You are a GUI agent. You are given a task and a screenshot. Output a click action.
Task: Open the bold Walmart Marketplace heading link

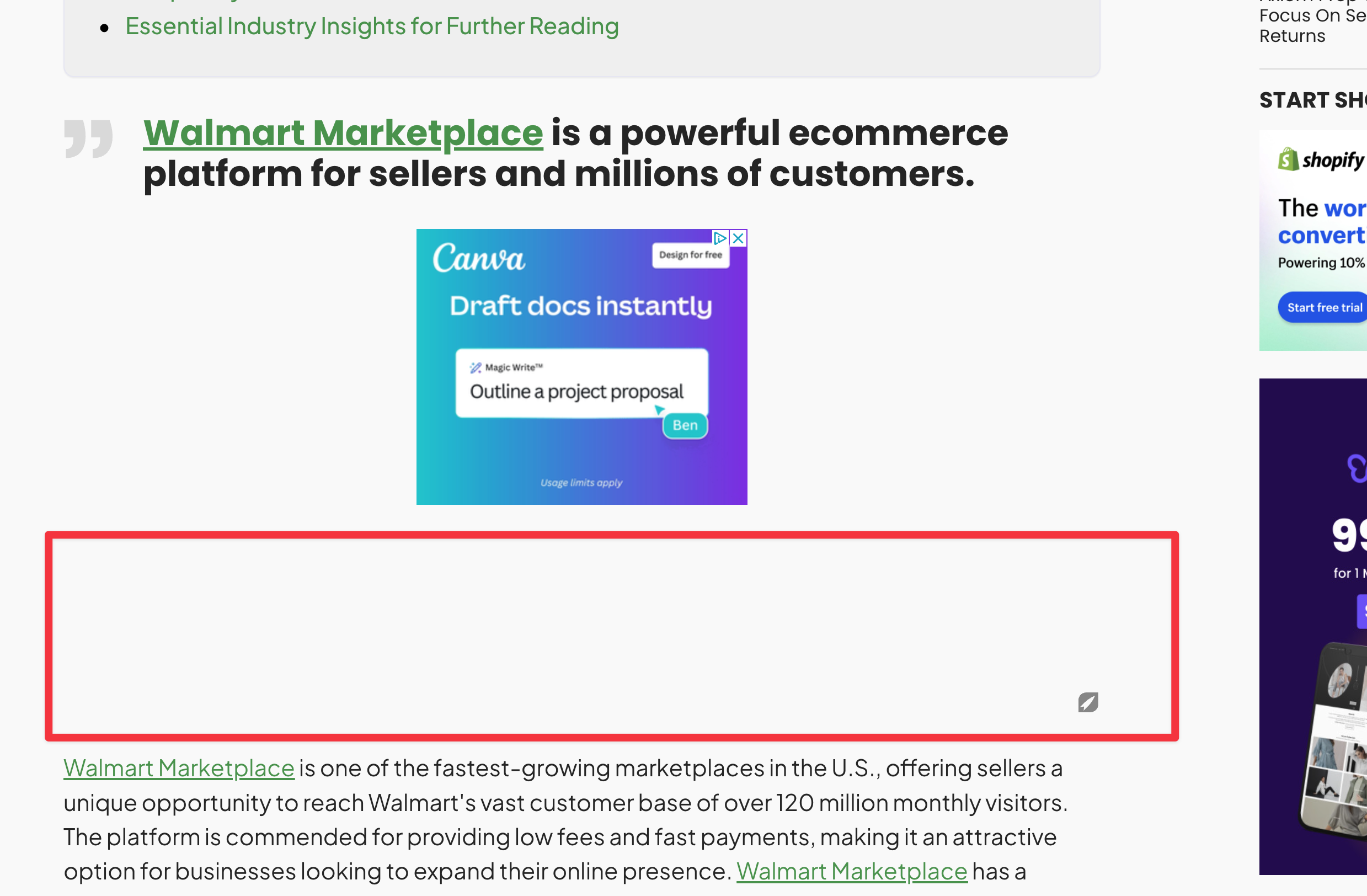[343, 134]
